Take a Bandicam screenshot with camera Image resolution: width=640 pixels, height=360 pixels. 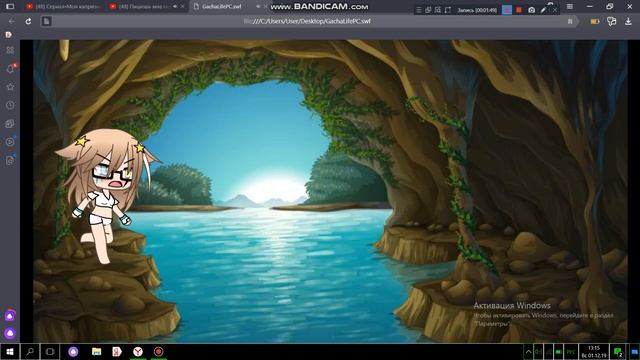pyautogui.click(x=531, y=10)
